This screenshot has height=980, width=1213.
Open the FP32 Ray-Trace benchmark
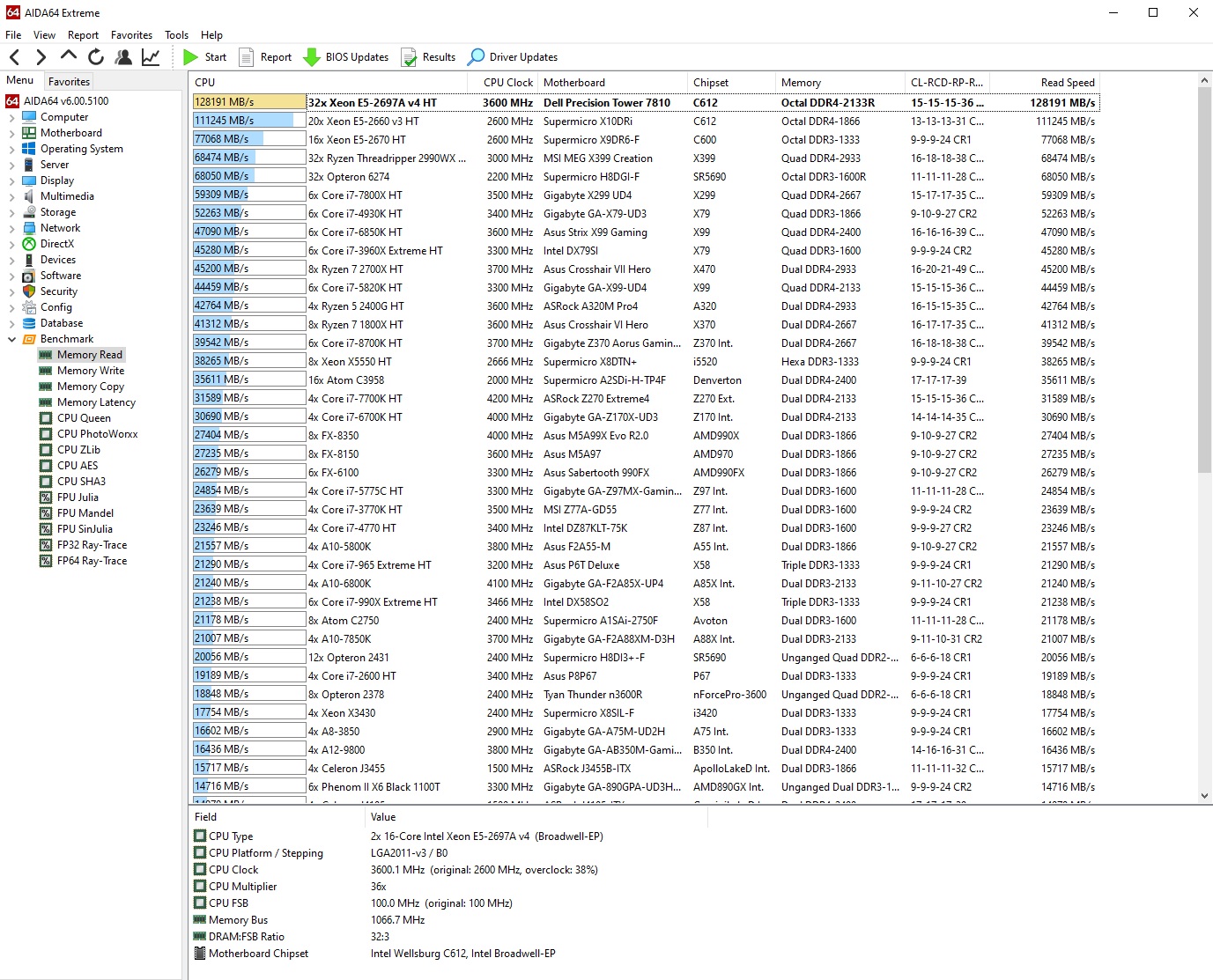[x=92, y=545]
